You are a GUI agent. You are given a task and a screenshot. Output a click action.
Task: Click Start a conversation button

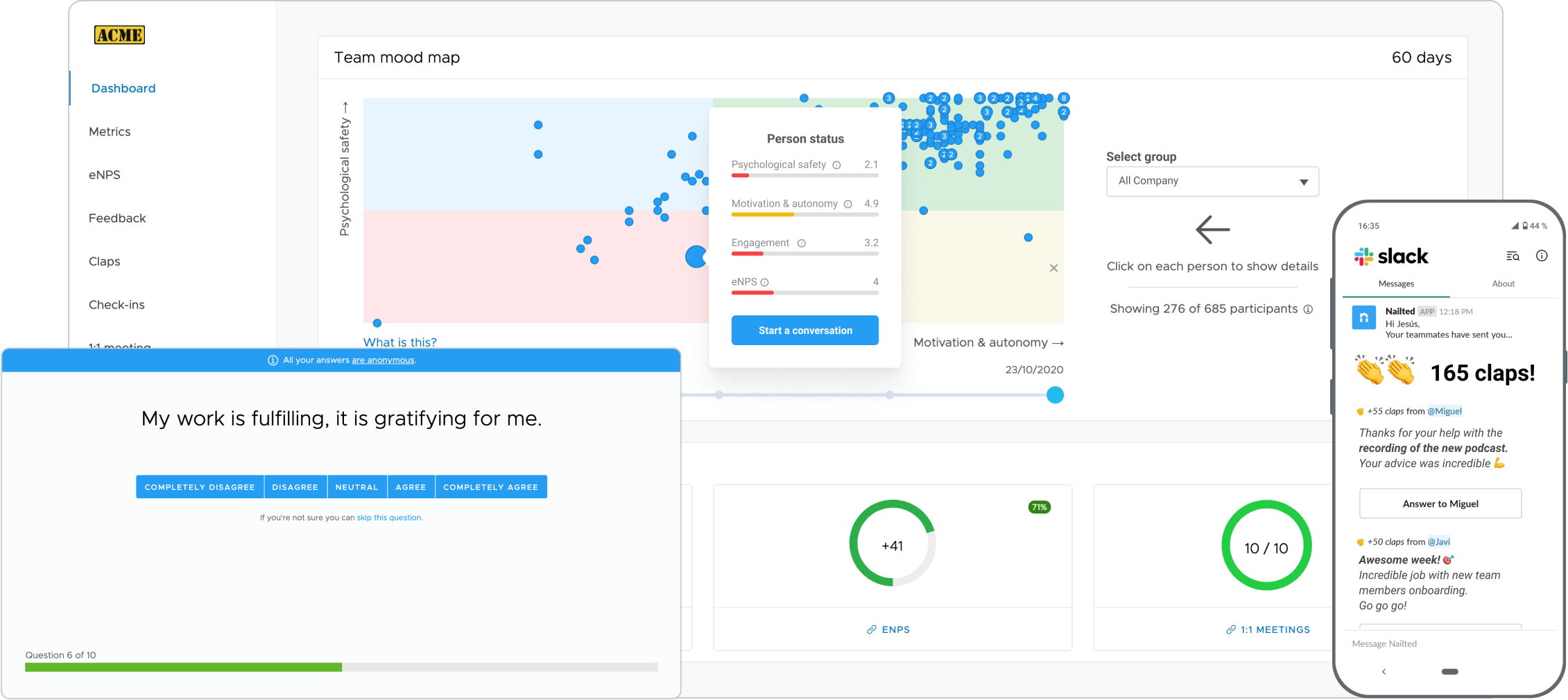(804, 331)
